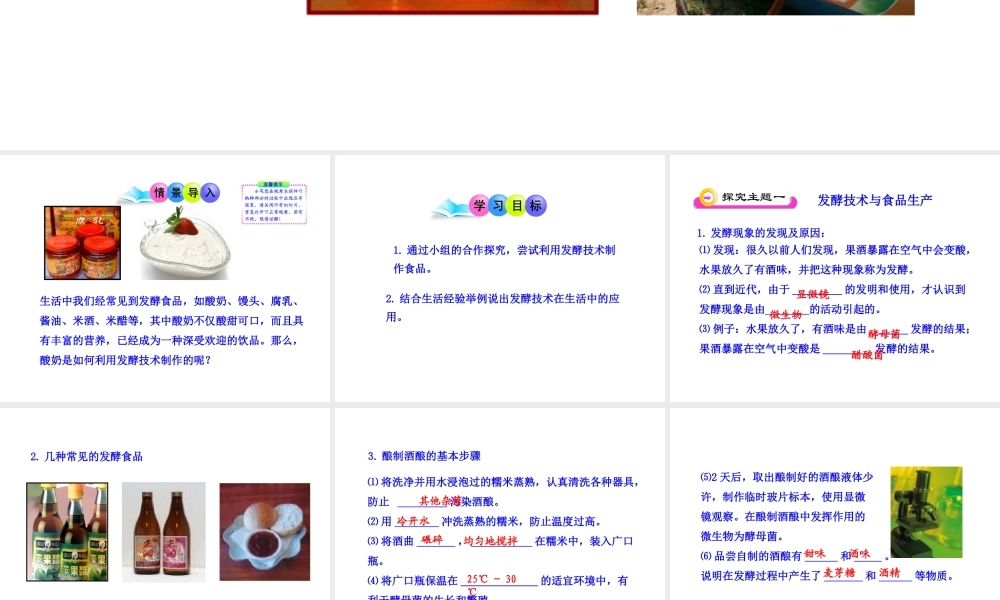Click the red answer 酵母菌
This screenshot has height=600, width=1000.
tap(884, 333)
